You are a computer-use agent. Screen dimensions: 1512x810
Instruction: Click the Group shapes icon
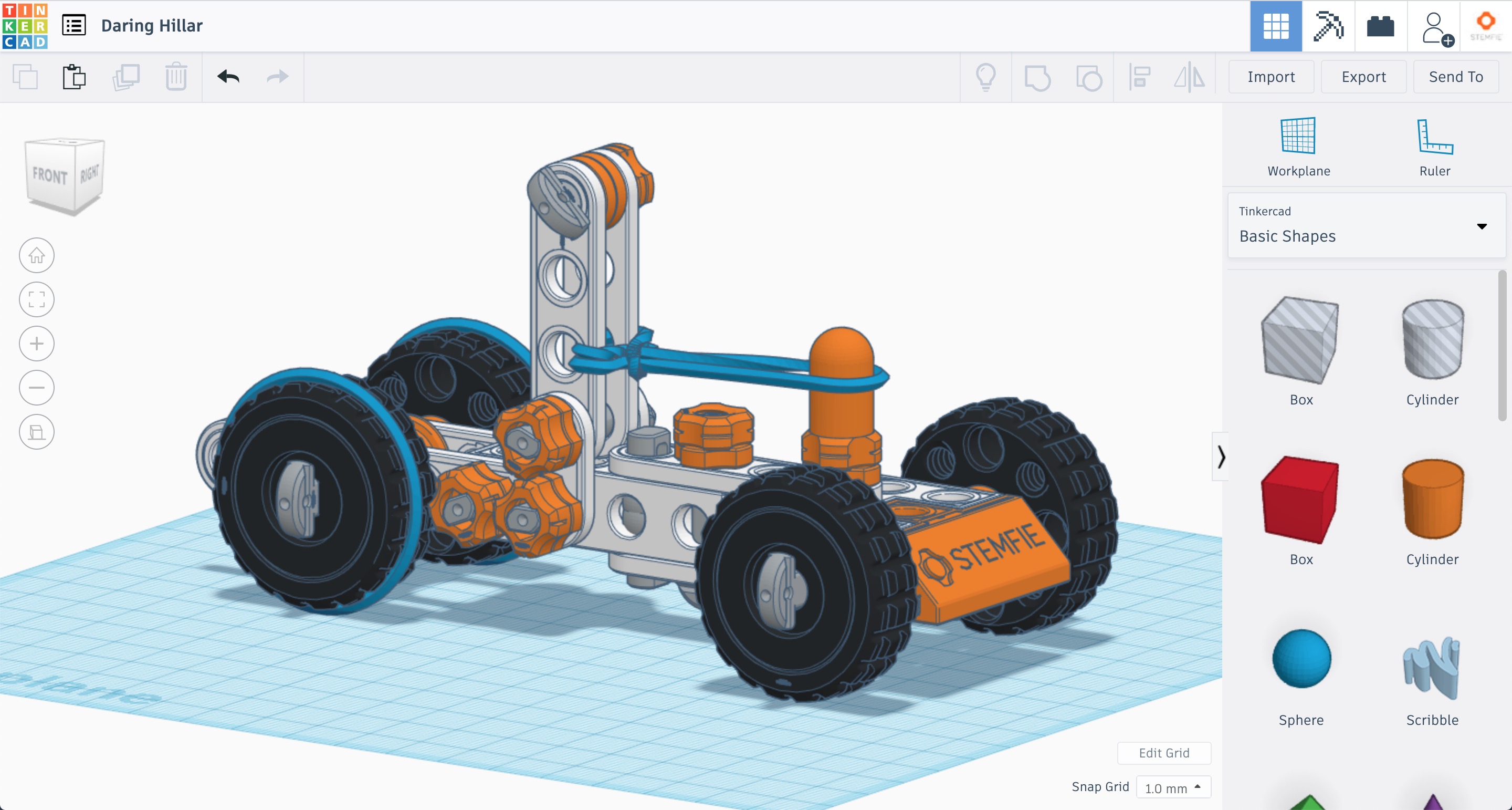(1037, 78)
